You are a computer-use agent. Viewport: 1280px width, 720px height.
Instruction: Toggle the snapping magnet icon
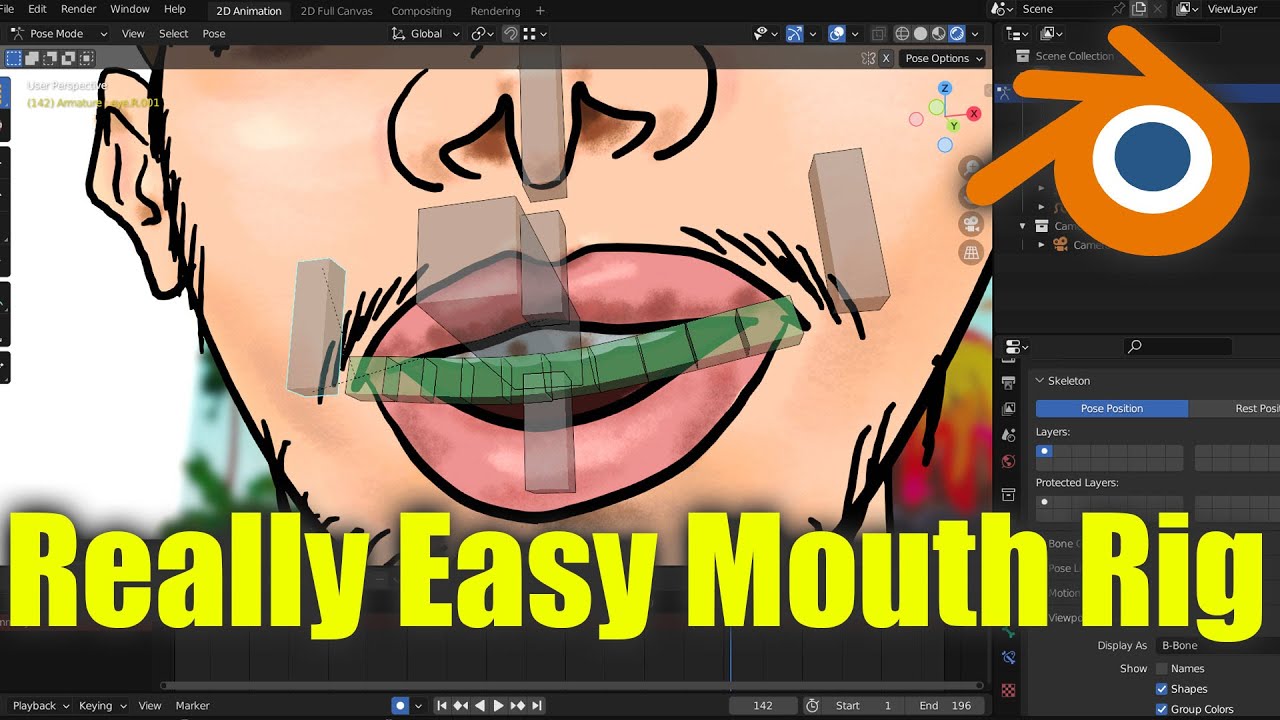point(510,33)
